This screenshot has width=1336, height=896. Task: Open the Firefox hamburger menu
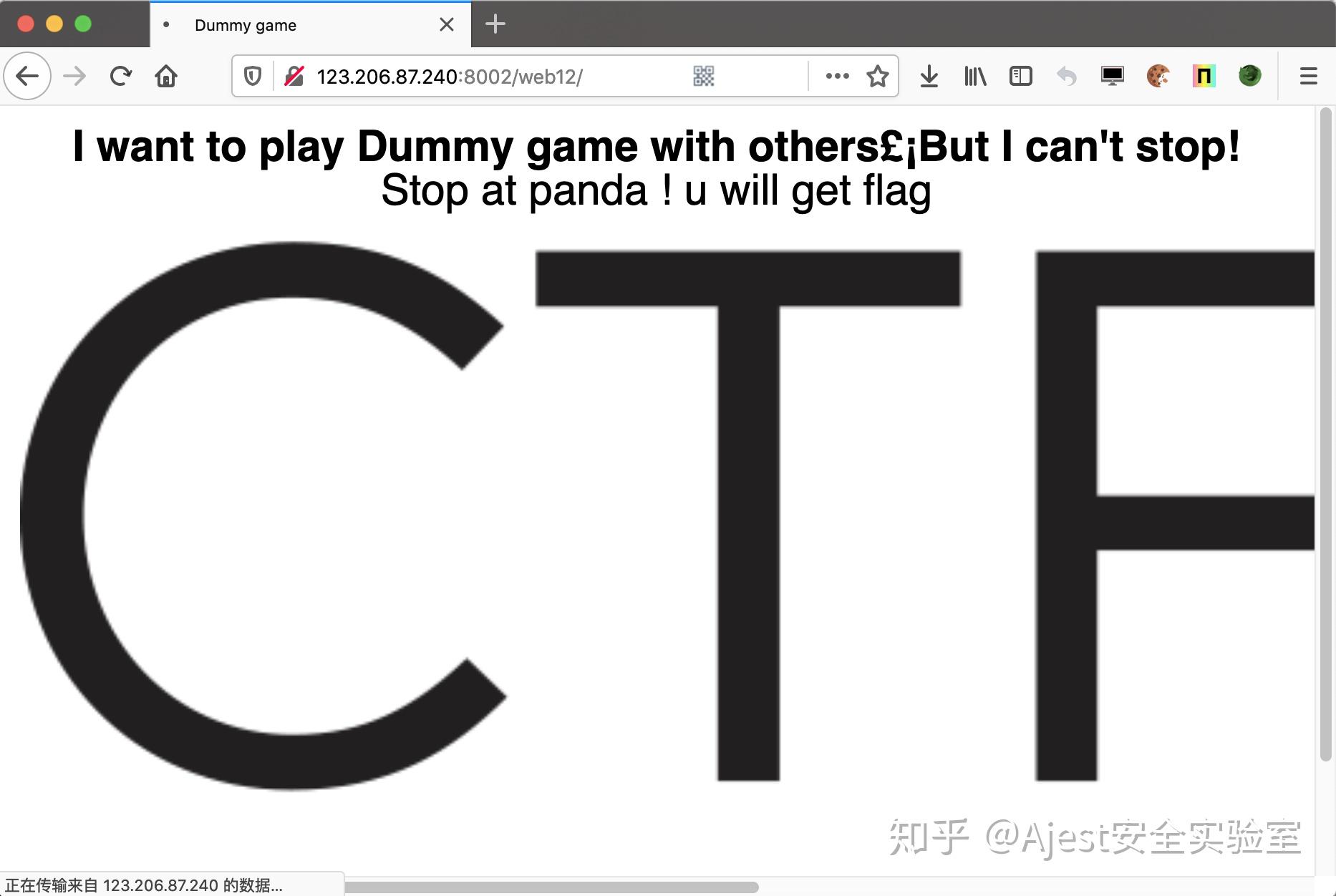[x=1310, y=76]
